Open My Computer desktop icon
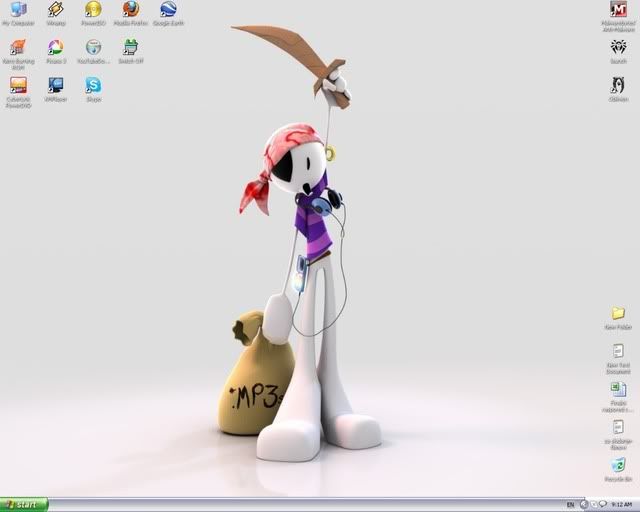This screenshot has width=640, height=512. tap(18, 11)
